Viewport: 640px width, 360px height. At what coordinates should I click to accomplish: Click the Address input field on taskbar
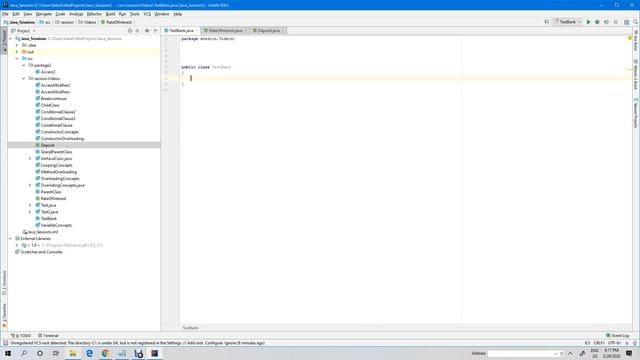[521, 353]
